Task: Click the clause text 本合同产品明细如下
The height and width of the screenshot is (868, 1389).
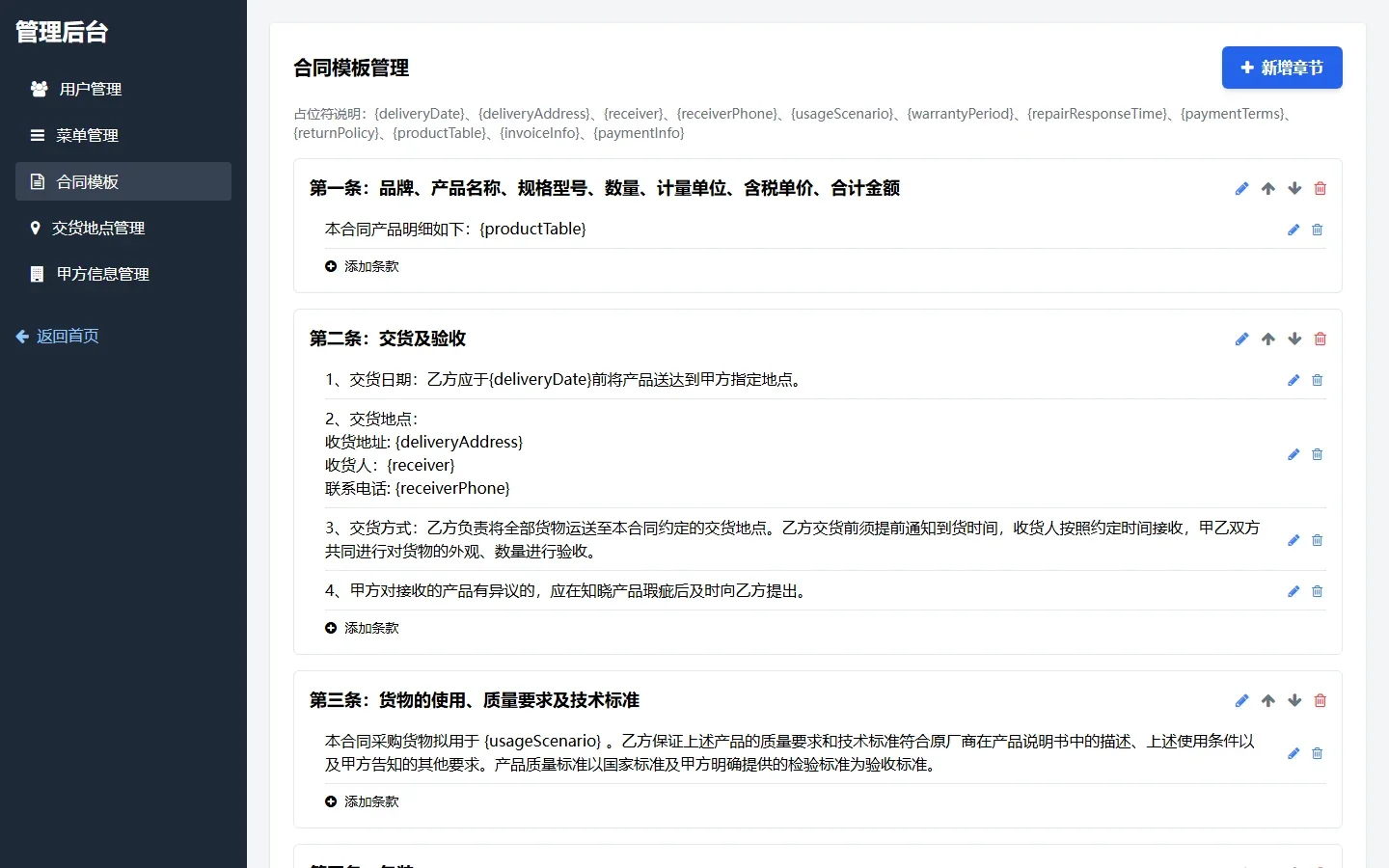Action: point(455,229)
